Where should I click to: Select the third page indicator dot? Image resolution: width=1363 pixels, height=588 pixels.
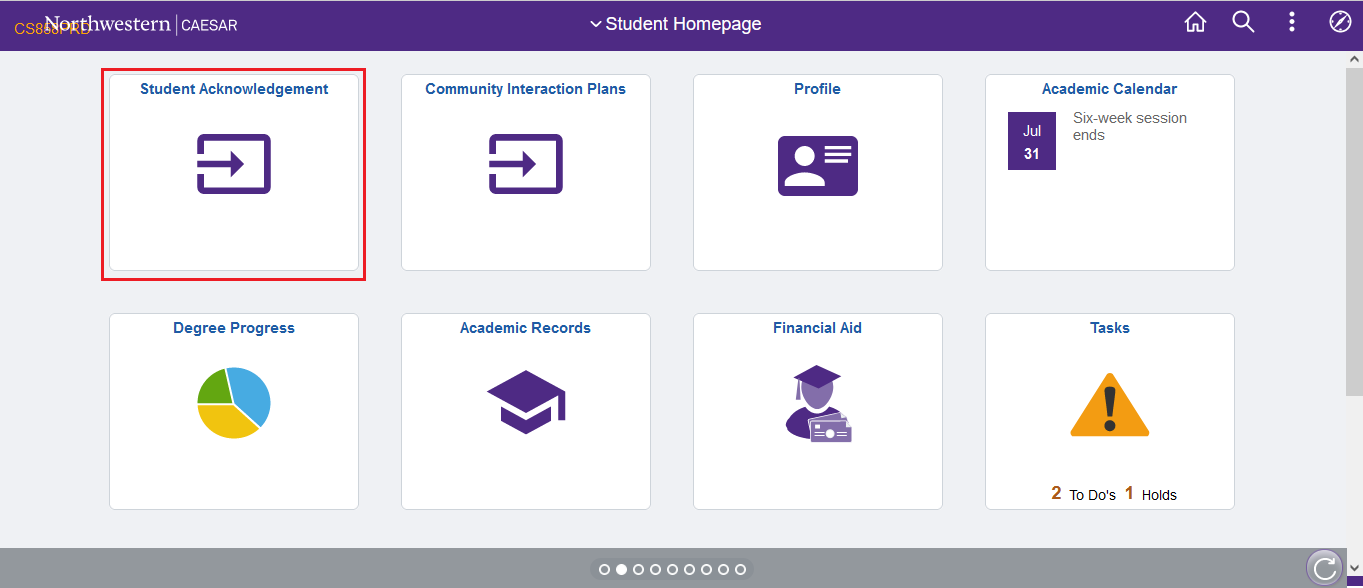[x=638, y=569]
